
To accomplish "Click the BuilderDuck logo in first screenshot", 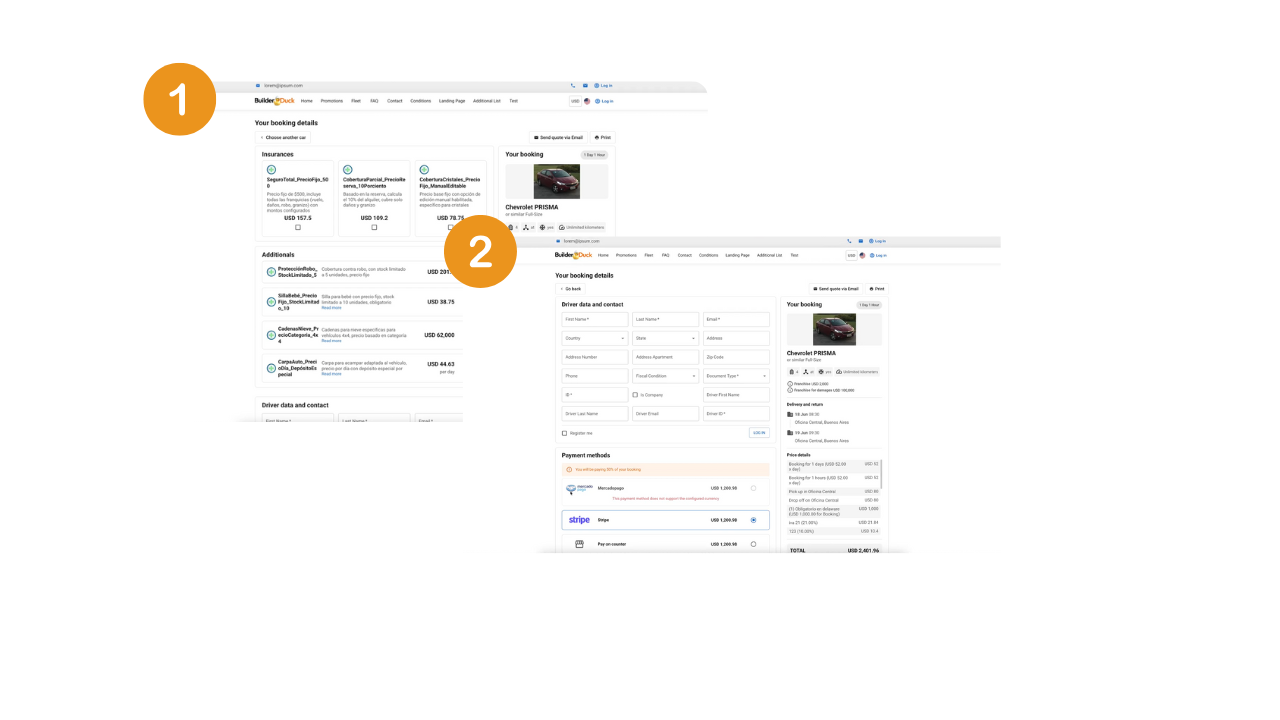I will coord(274,101).
